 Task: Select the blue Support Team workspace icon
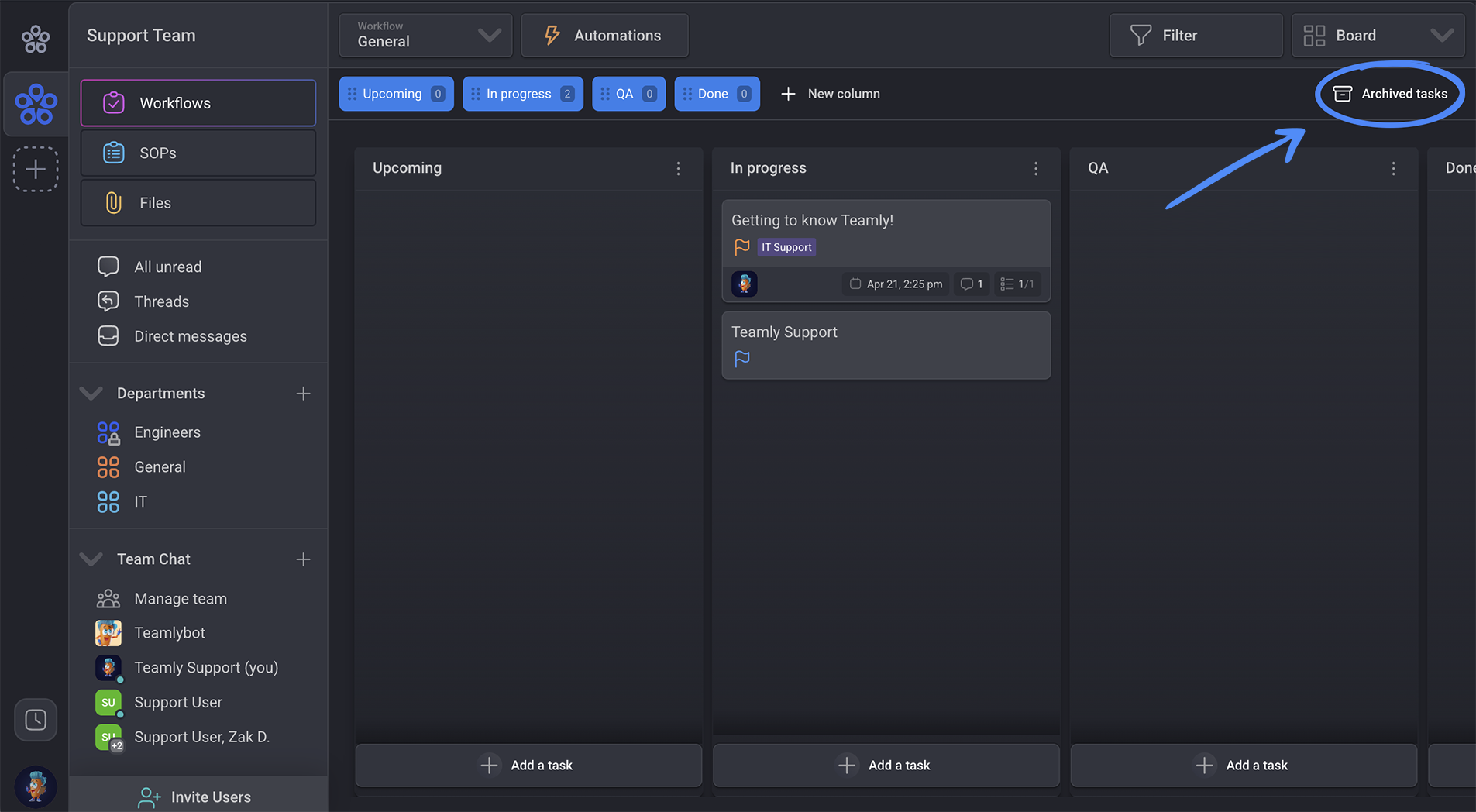coord(36,104)
